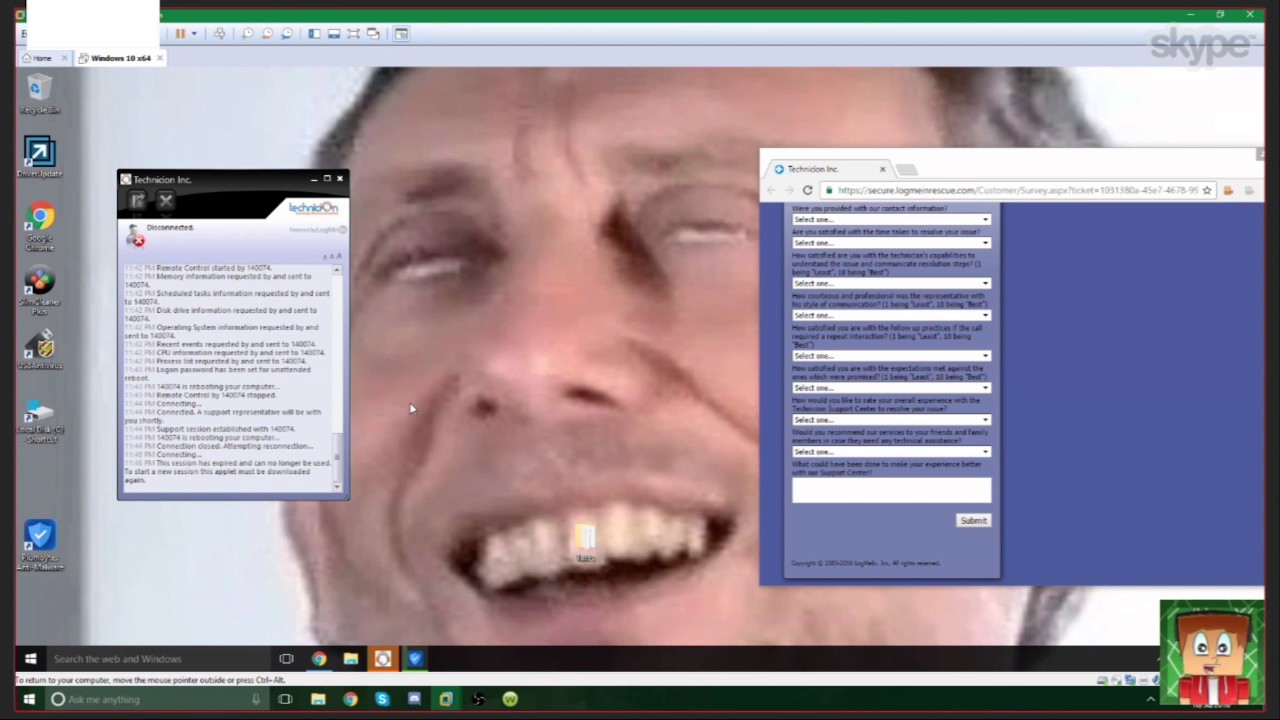
Task: Select the Technicion Inc. Chrome tab
Action: pyautogui.click(x=828, y=169)
